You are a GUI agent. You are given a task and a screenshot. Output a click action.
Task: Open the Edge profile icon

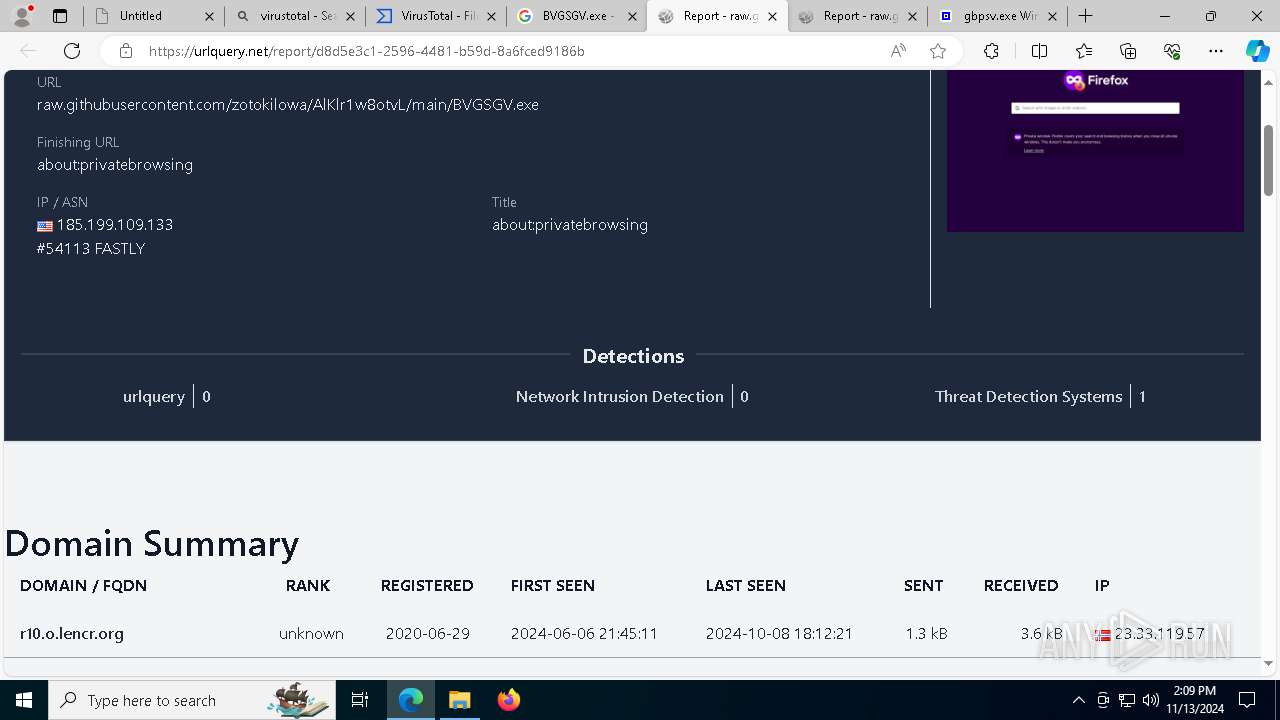pyautogui.click(x=22, y=16)
